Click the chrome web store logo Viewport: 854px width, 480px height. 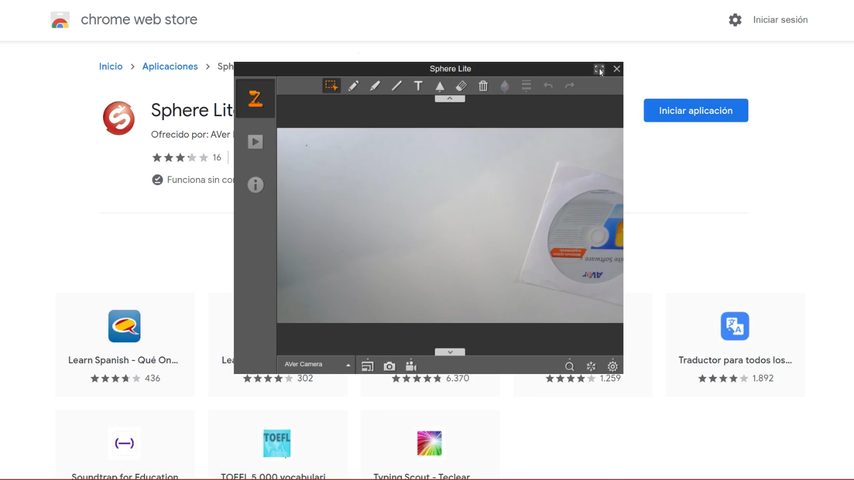[60, 20]
